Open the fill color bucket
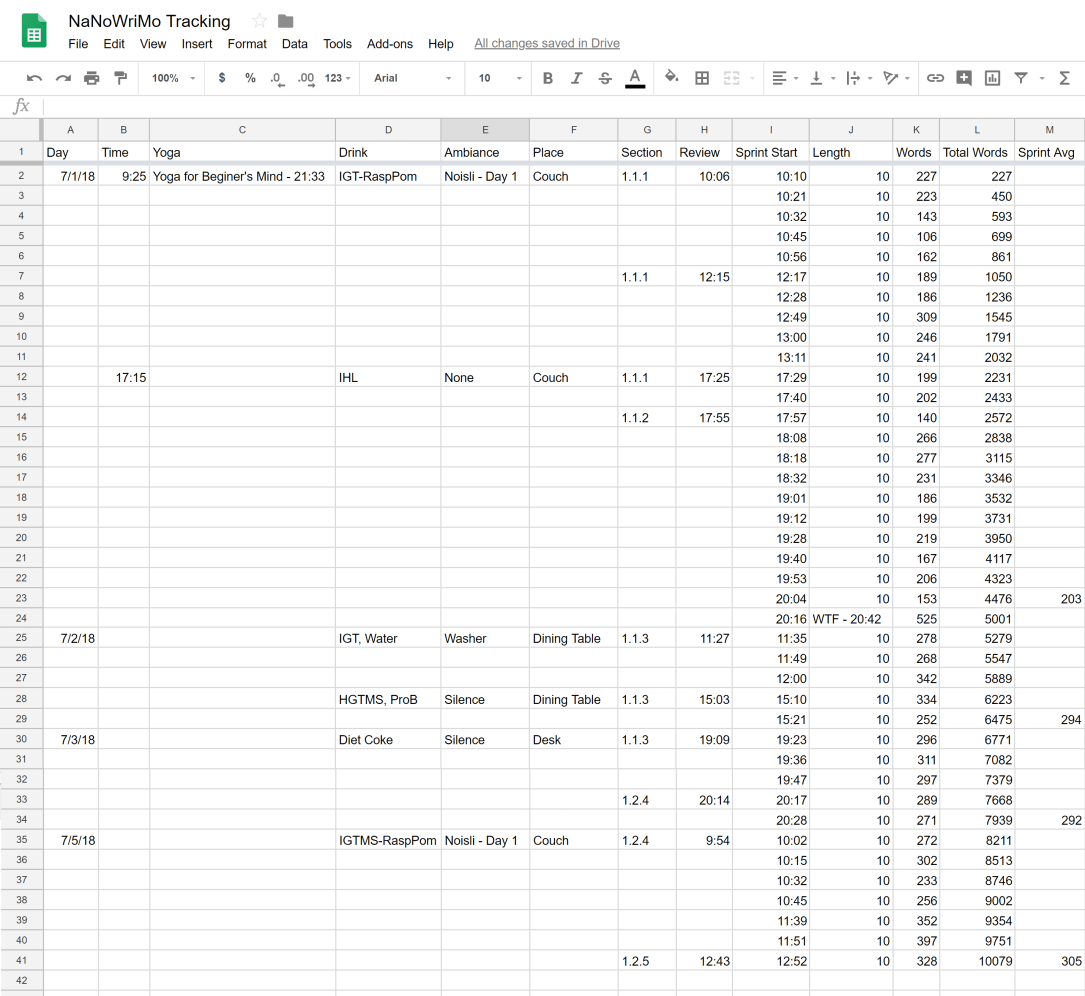 pyautogui.click(x=671, y=78)
